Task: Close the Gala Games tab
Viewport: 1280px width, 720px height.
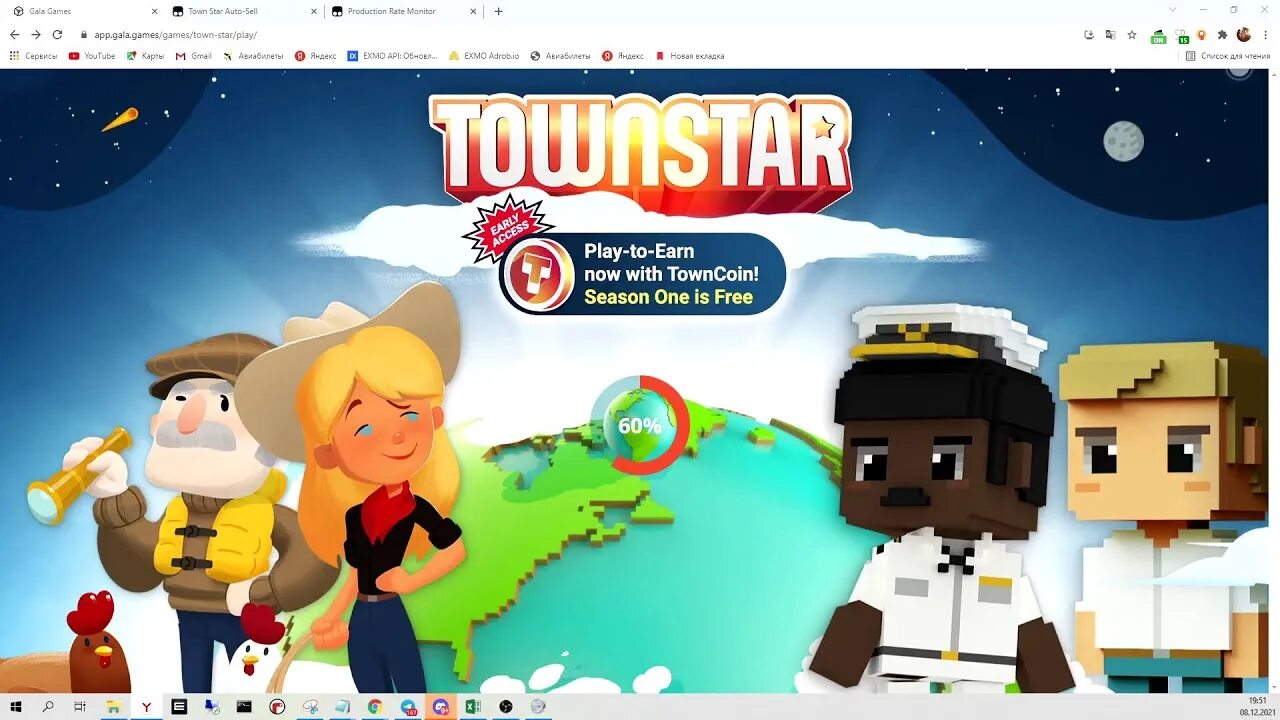Action: [154, 11]
